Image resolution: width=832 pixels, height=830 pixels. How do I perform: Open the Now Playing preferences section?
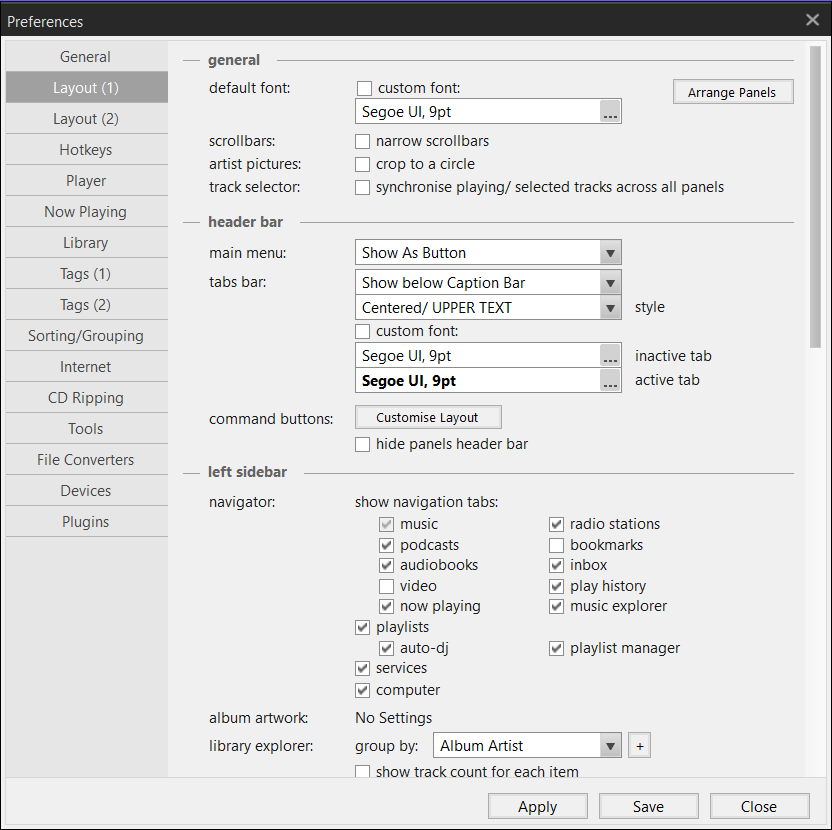(86, 212)
